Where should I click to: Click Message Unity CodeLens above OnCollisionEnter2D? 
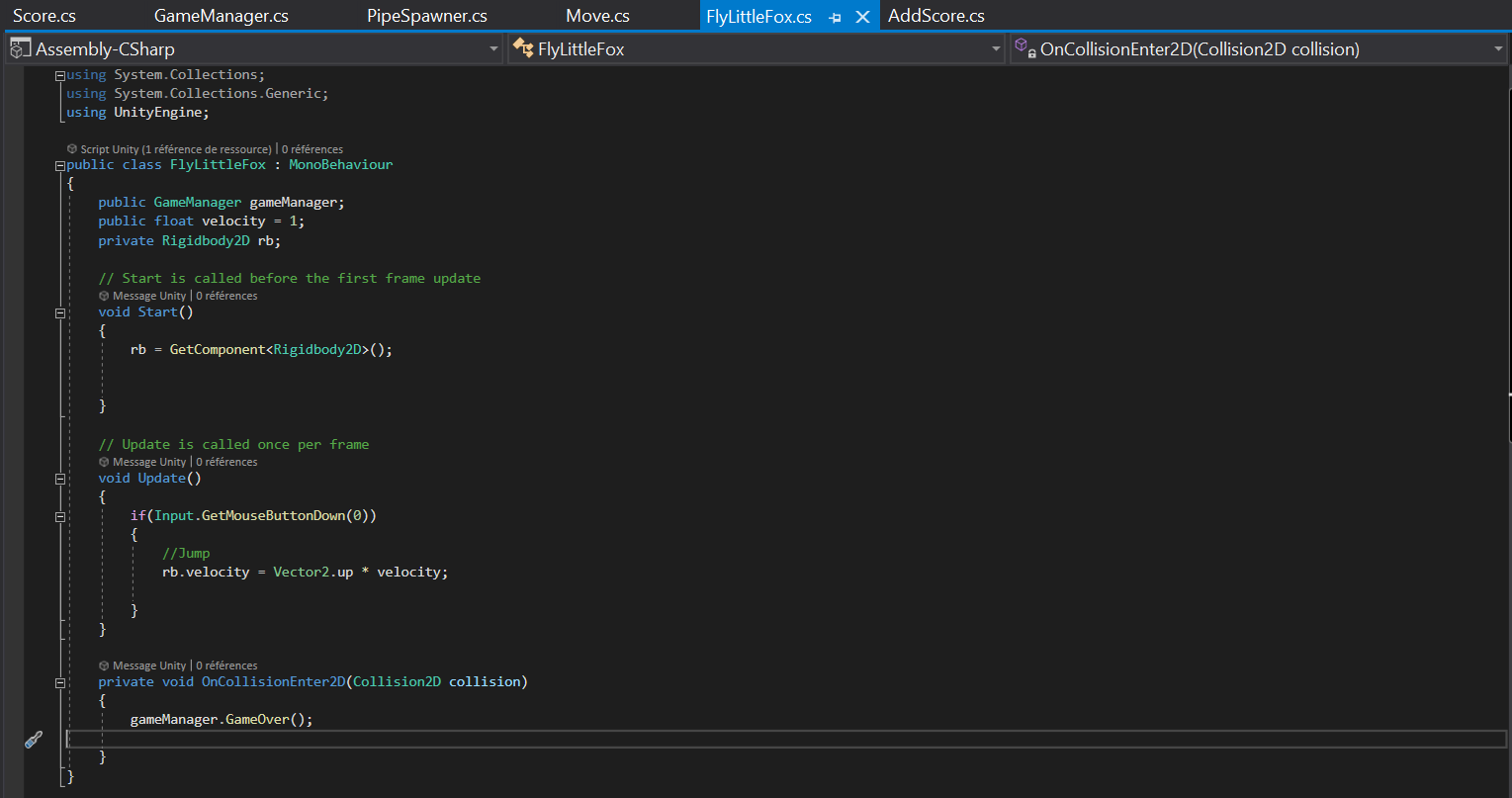148,665
